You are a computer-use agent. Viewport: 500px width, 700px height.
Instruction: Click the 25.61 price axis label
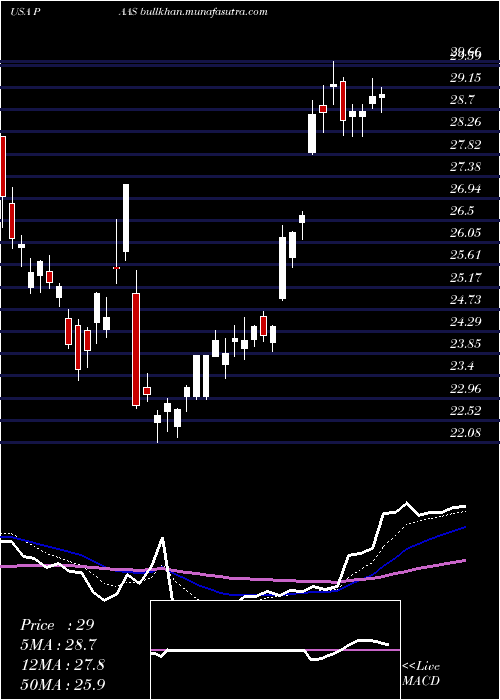coord(465,255)
